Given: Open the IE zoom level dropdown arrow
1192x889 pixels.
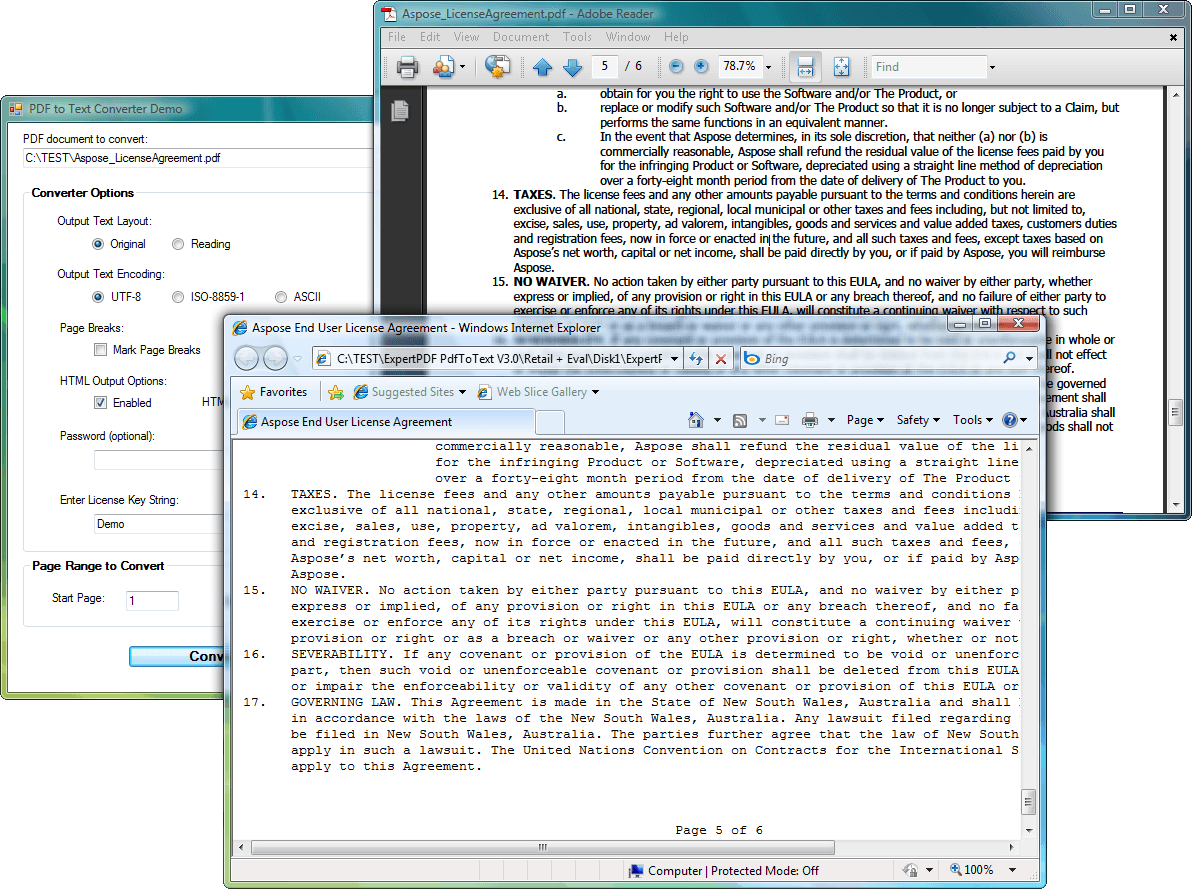Looking at the screenshot, I should click(1013, 870).
